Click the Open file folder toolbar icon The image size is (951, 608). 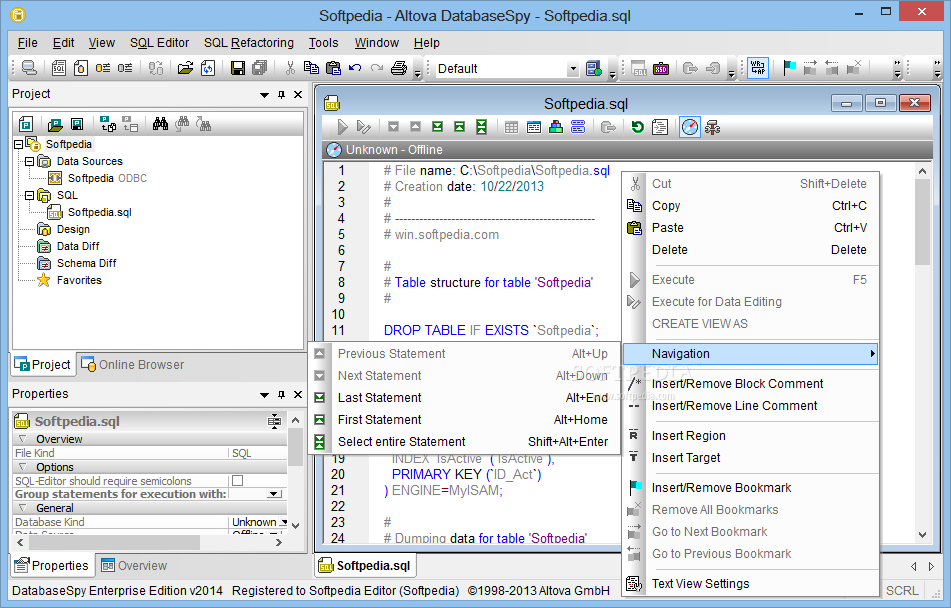(185, 68)
